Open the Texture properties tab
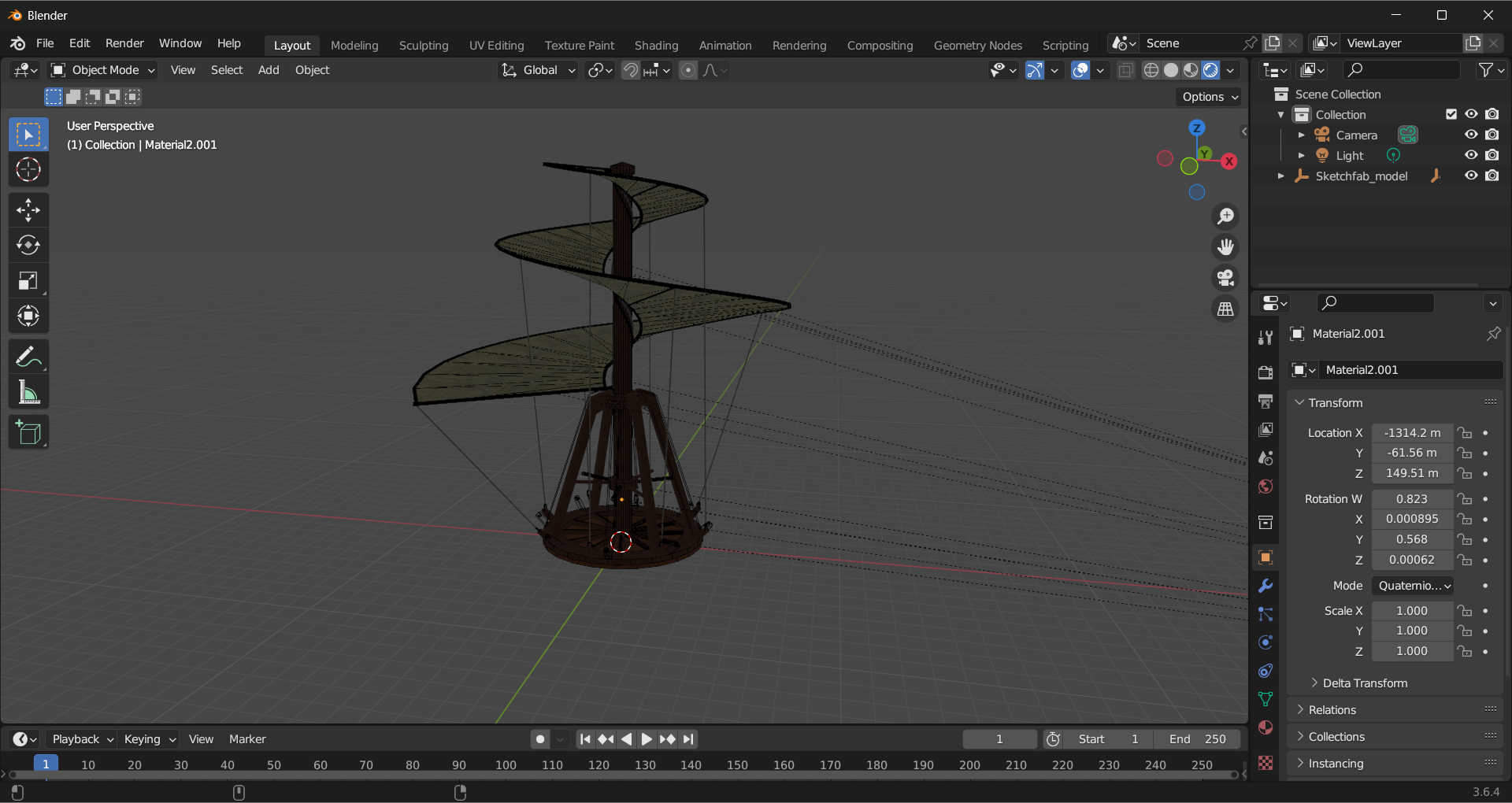 pyautogui.click(x=1266, y=763)
